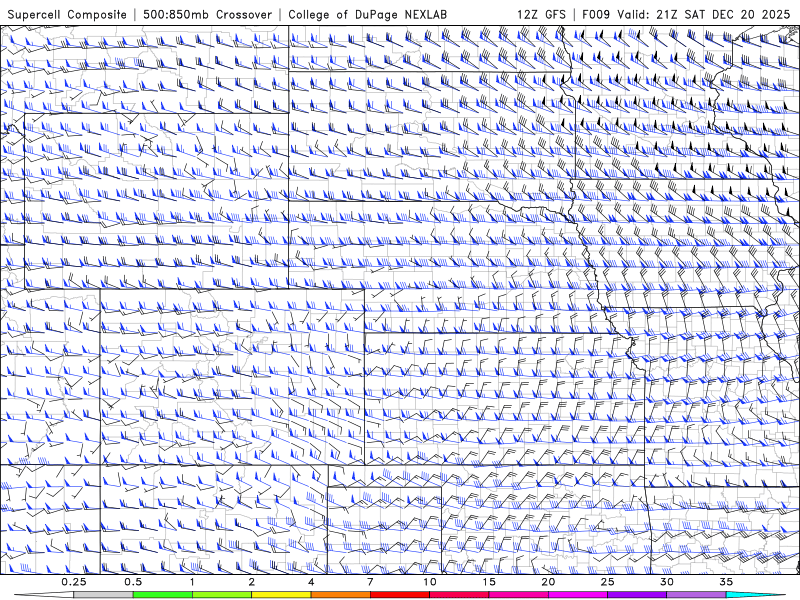Image resolution: width=800 pixels, height=600 pixels.
Task: Pick the bright green color bar segment
Action: pos(163,595)
